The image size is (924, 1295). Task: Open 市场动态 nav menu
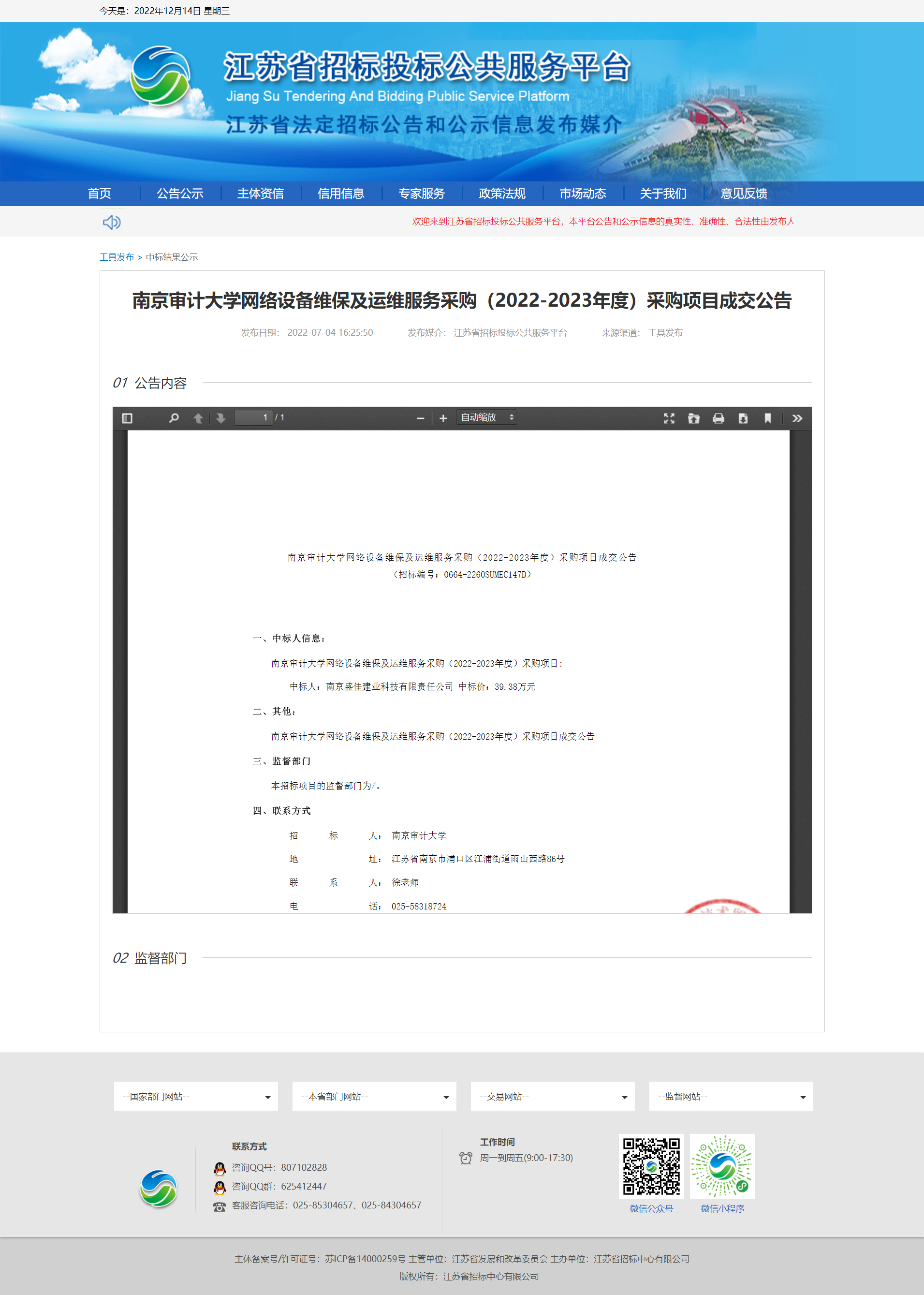coord(583,194)
